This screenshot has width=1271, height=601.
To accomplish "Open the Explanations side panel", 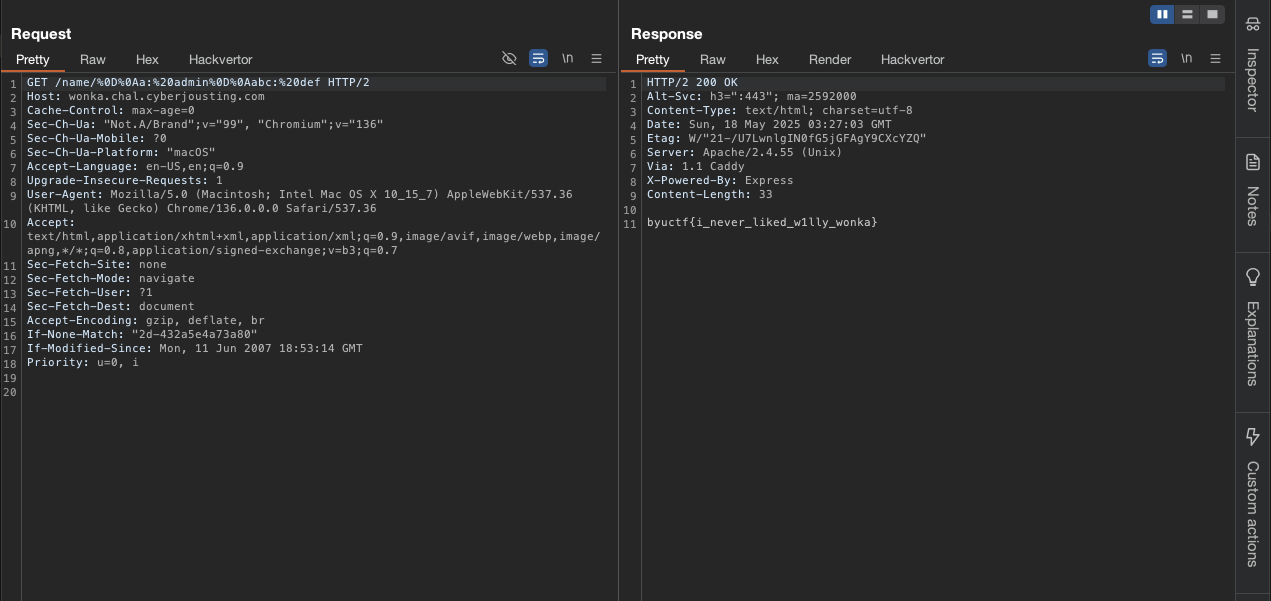I will coord(1252,327).
